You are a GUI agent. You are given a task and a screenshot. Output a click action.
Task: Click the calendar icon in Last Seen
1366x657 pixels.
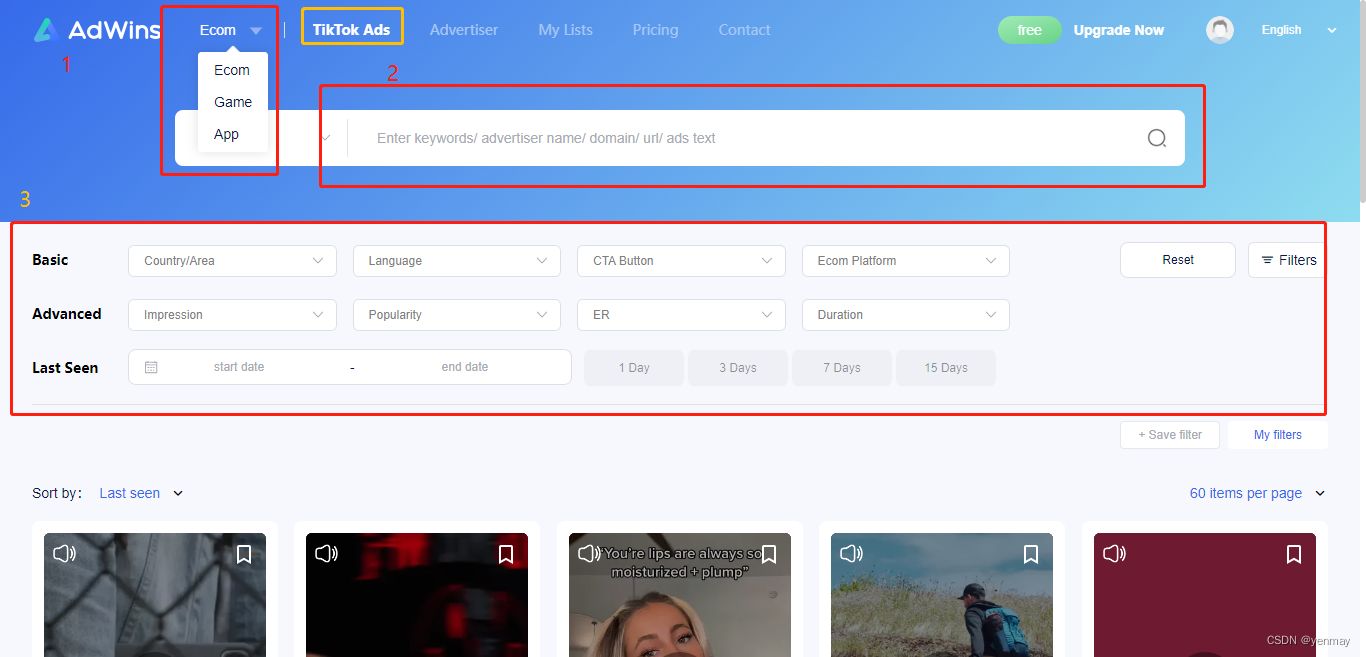coord(151,367)
